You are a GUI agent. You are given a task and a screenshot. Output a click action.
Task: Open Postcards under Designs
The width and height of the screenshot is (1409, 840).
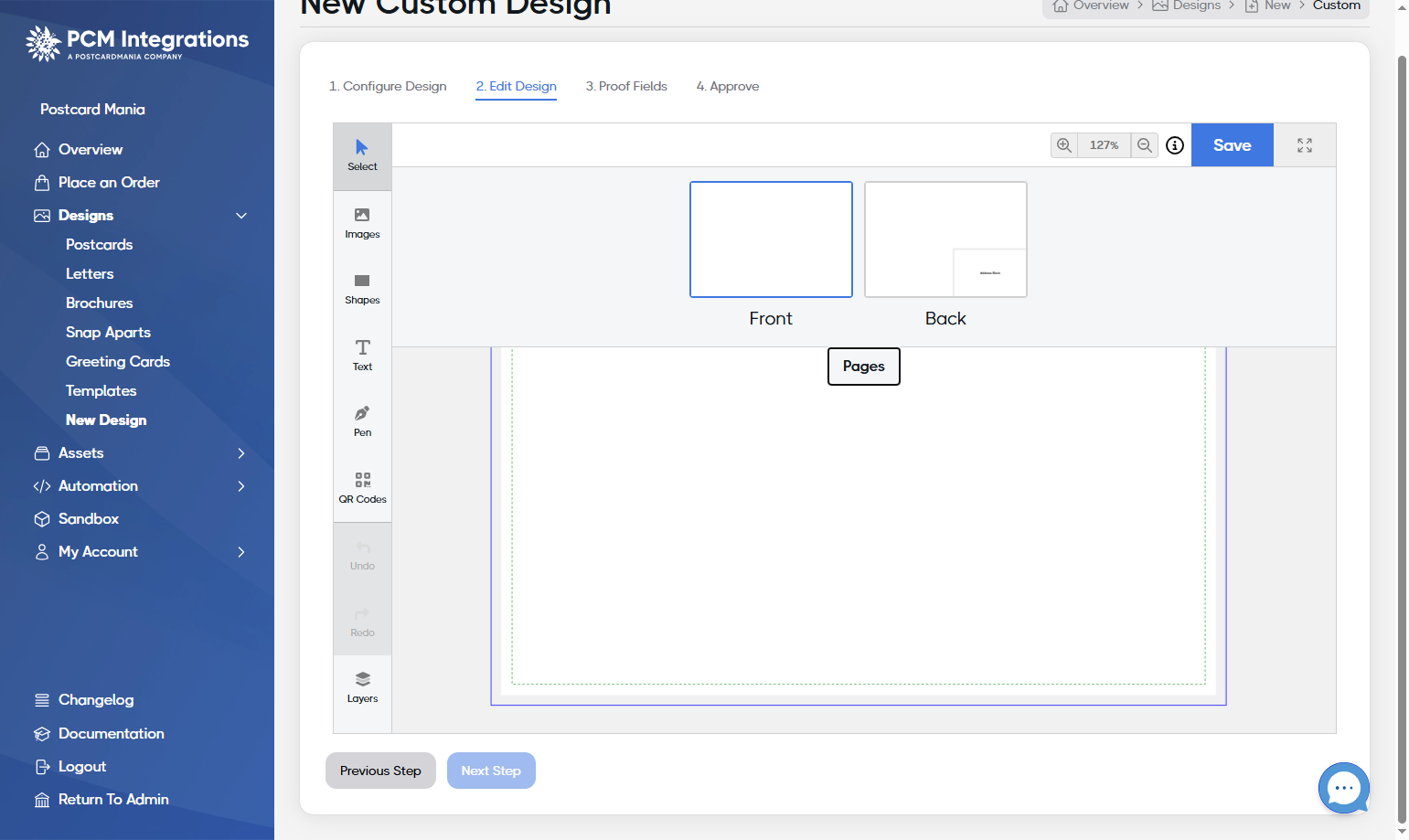(x=100, y=245)
